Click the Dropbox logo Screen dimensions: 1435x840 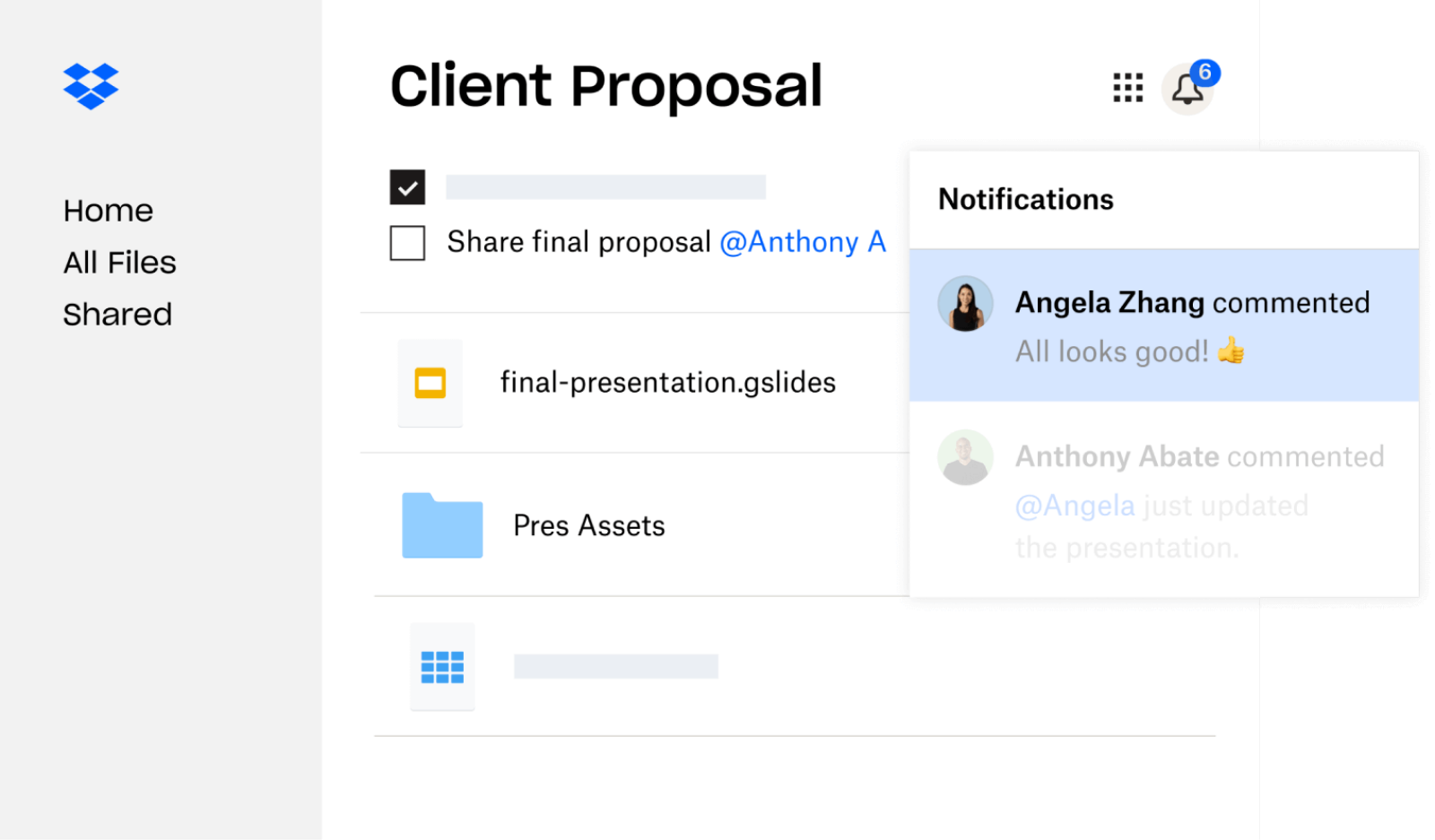coord(89,86)
